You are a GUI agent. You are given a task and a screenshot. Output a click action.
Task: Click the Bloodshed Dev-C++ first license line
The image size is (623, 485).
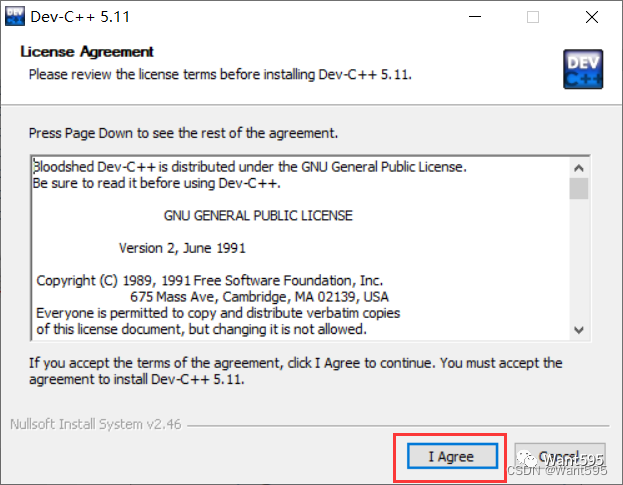(250, 167)
